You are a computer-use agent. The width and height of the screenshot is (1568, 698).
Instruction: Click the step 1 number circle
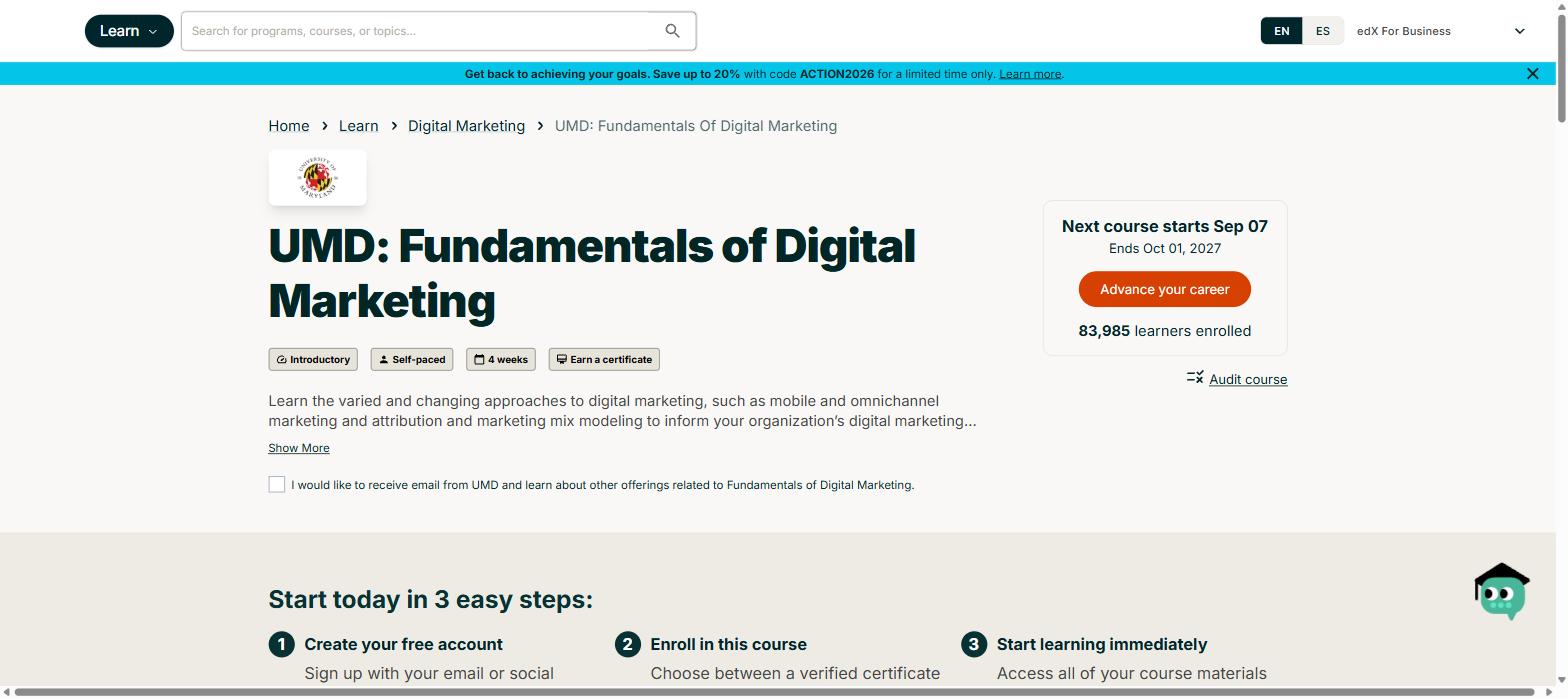pos(282,644)
